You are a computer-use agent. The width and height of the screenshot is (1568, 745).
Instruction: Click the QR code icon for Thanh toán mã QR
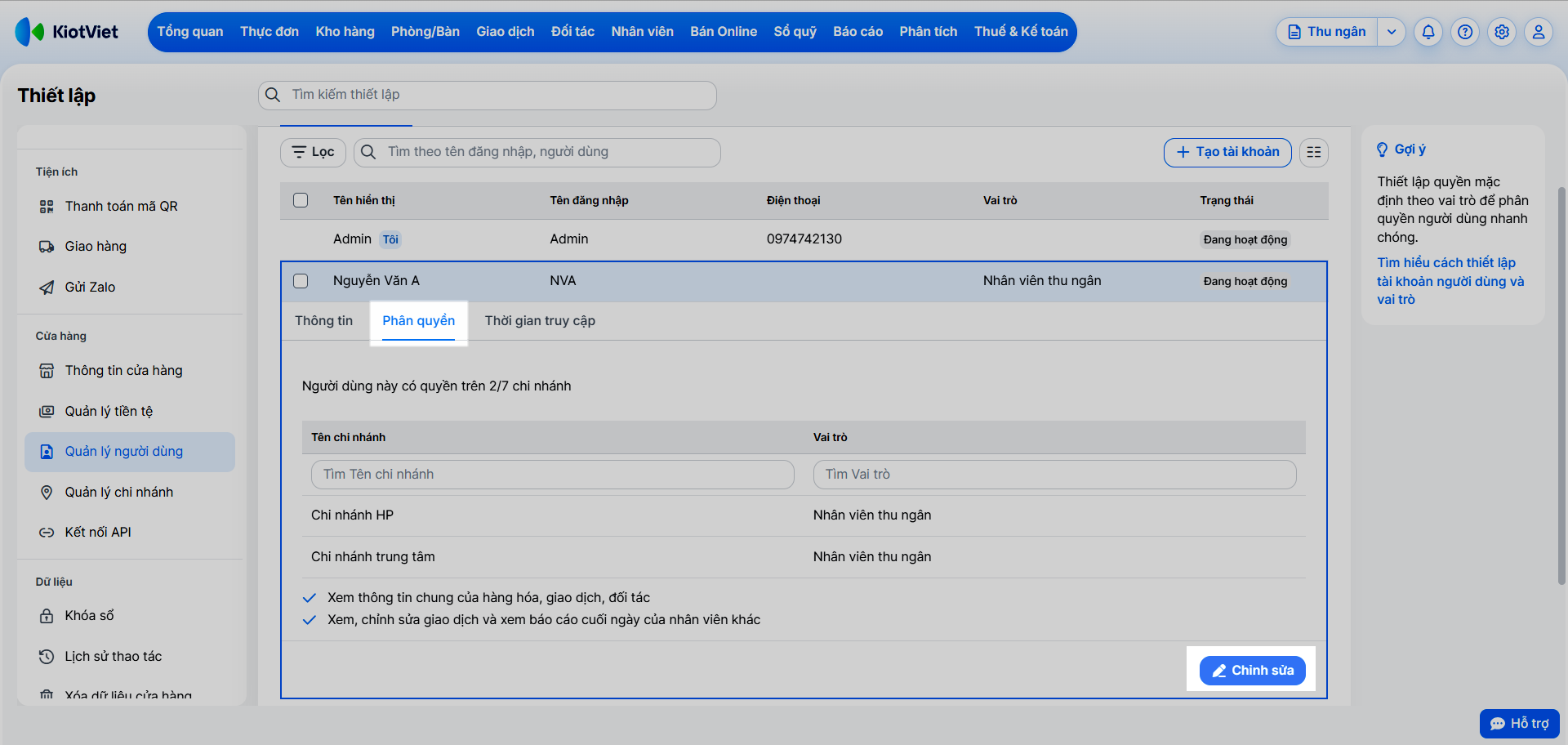click(x=47, y=207)
